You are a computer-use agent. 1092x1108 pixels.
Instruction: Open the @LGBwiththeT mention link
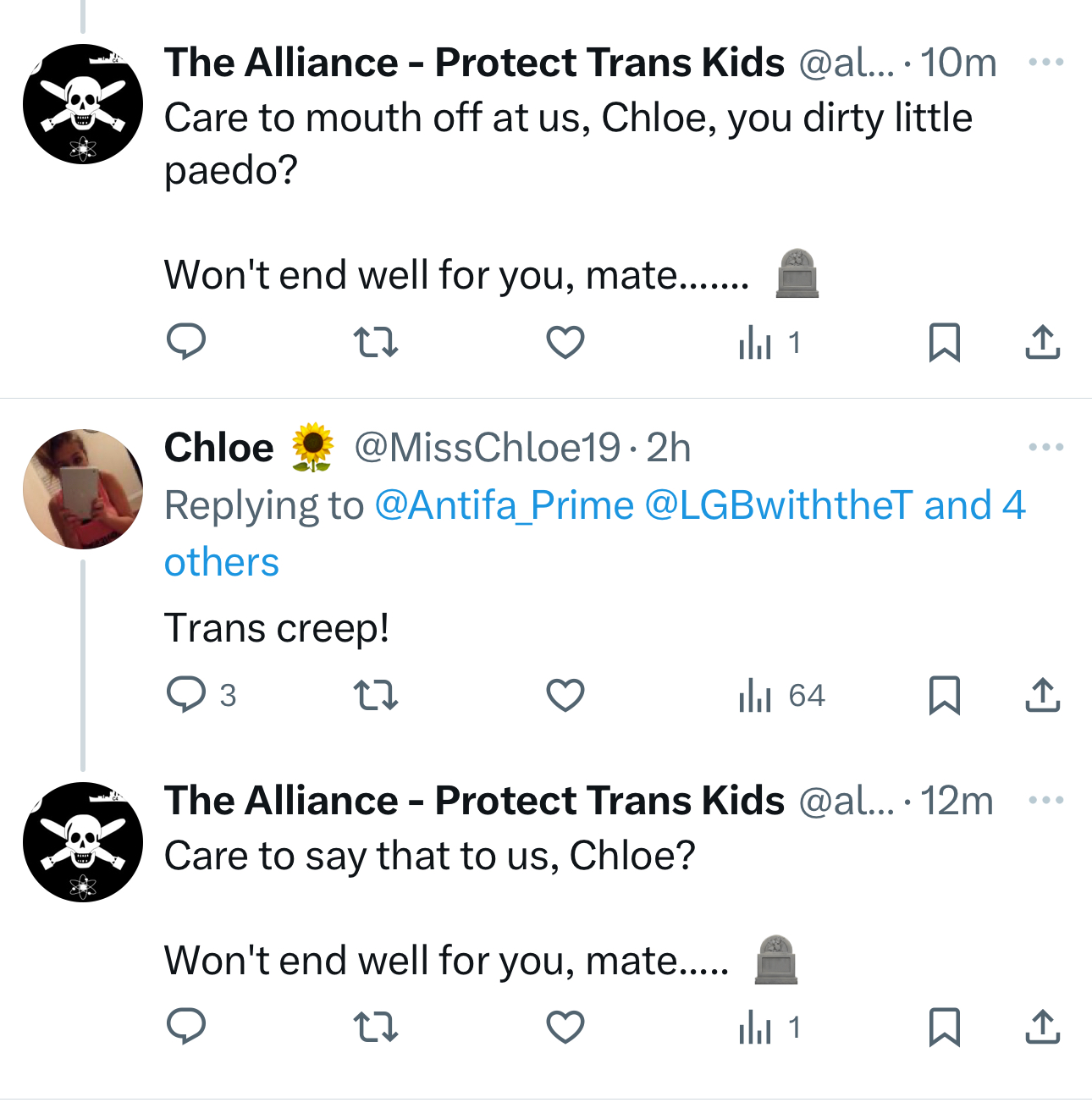pyautogui.click(x=779, y=505)
